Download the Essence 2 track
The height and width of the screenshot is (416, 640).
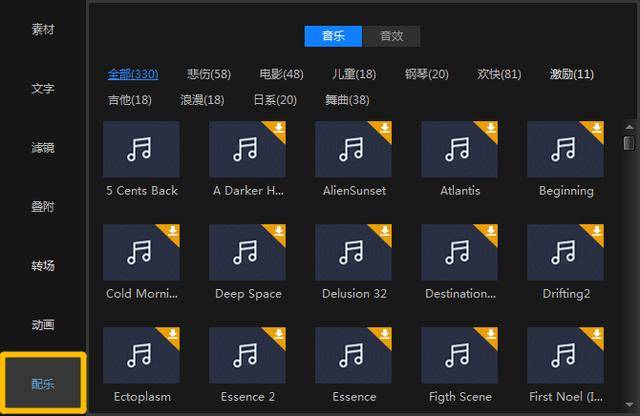278,334
